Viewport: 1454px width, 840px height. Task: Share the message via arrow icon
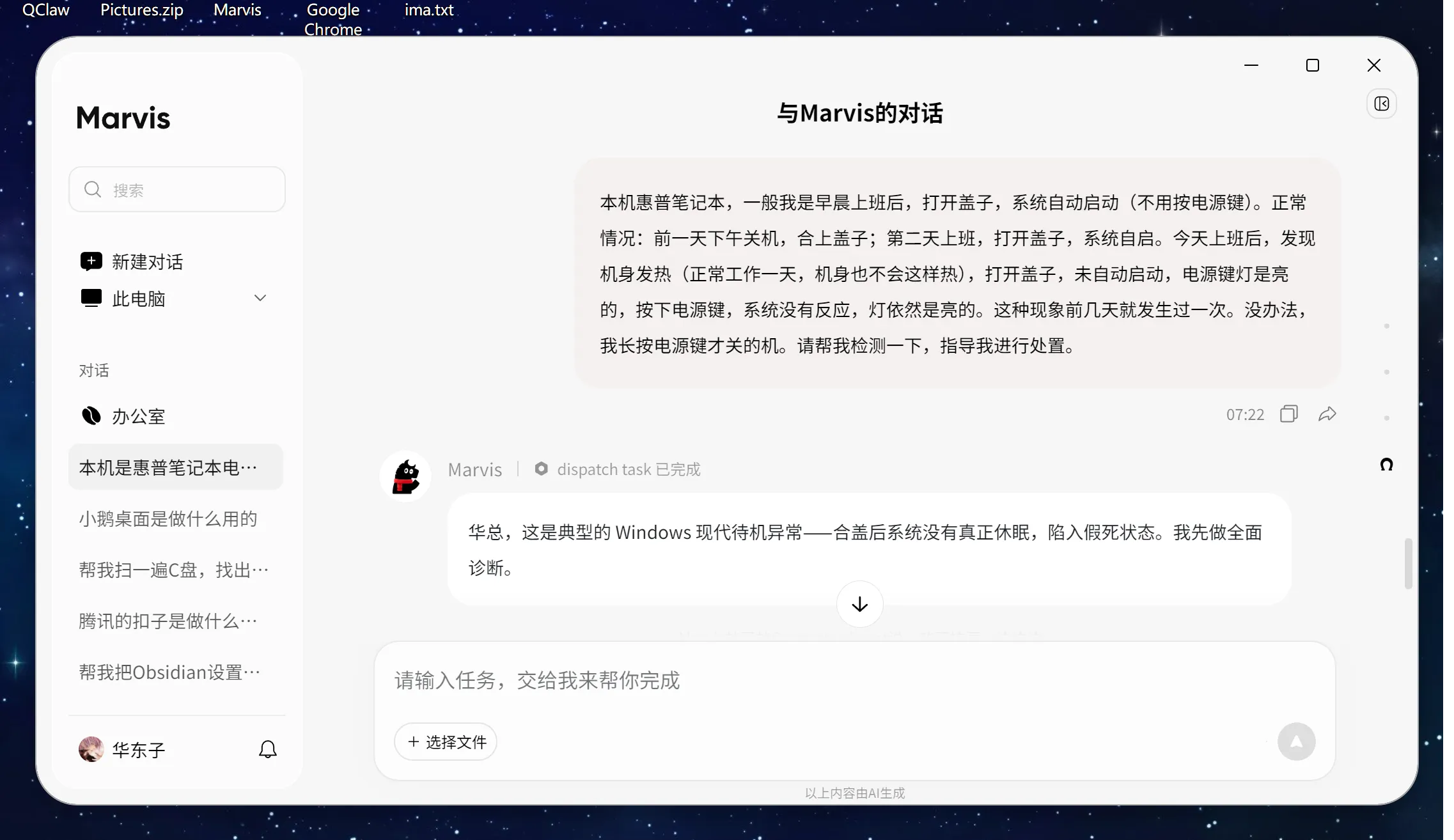coord(1327,414)
